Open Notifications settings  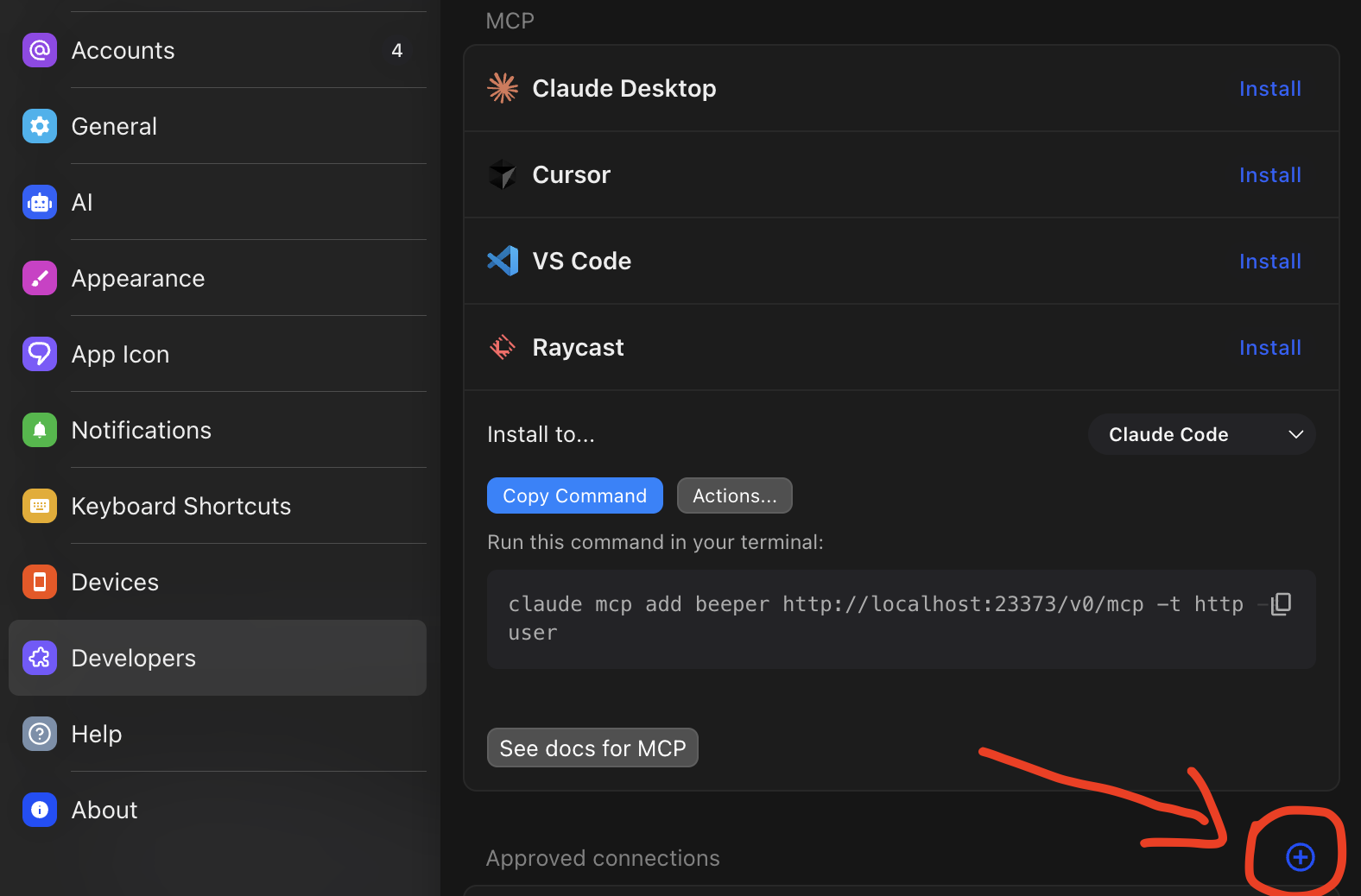click(218, 430)
